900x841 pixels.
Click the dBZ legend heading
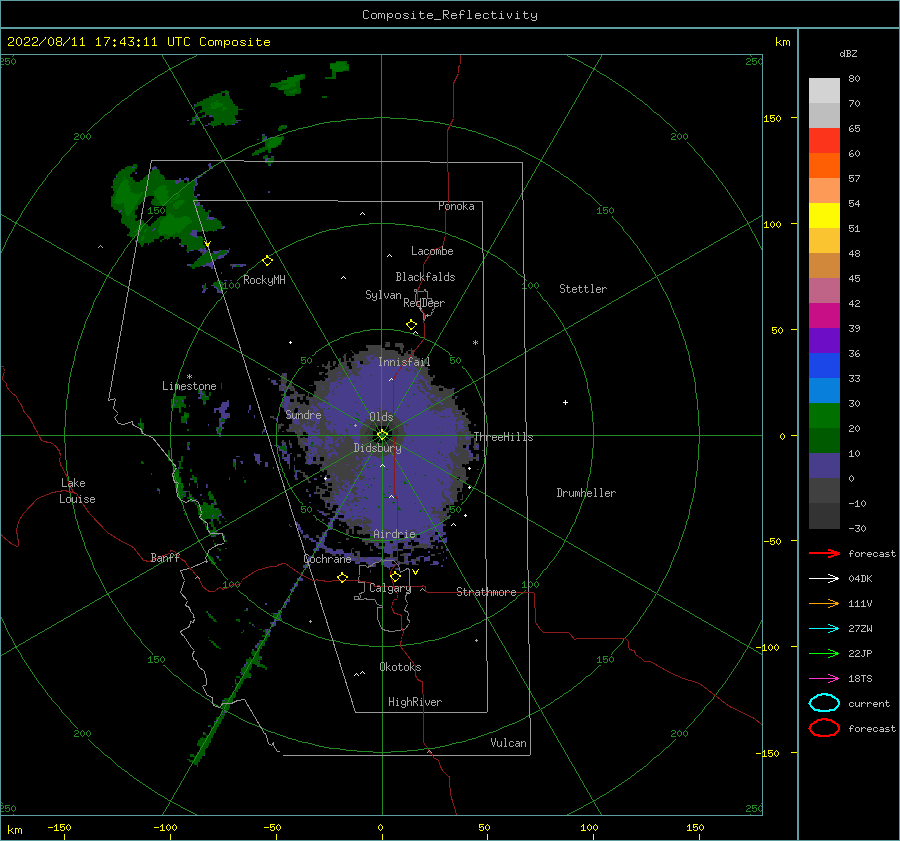pyautogui.click(x=848, y=53)
